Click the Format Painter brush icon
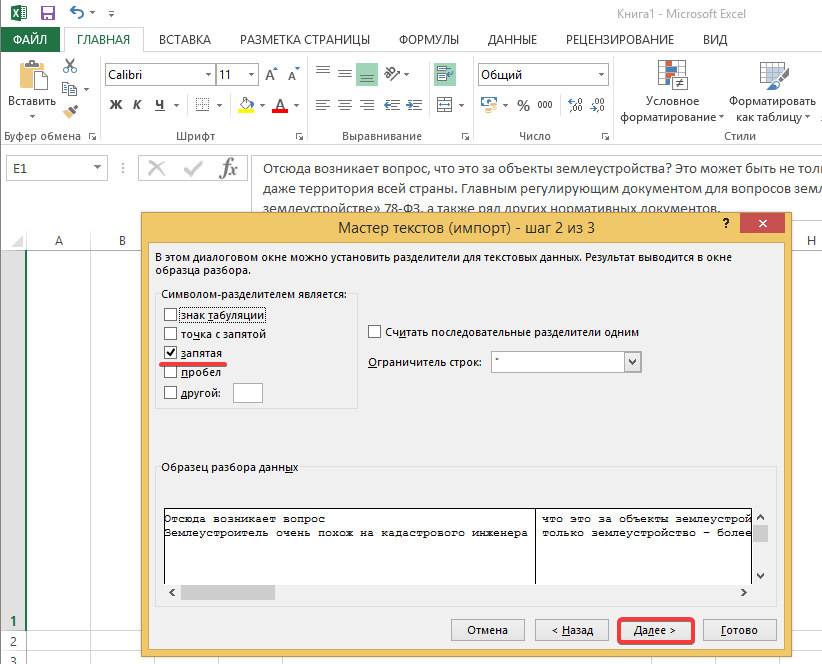Viewport: 822px width, 664px height. click(x=70, y=112)
